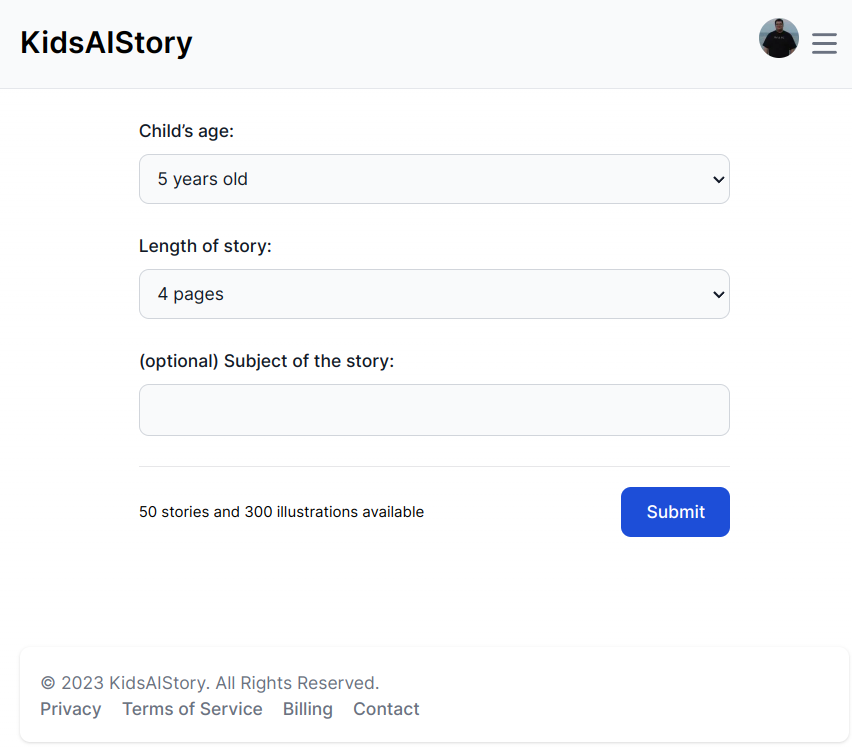
Task: Click the "Child's age:" label
Action: (x=186, y=131)
